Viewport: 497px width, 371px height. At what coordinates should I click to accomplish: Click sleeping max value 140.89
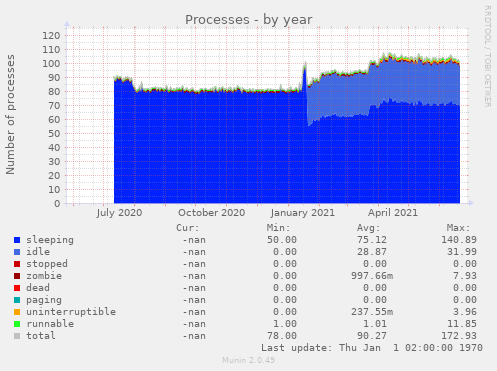(459, 240)
